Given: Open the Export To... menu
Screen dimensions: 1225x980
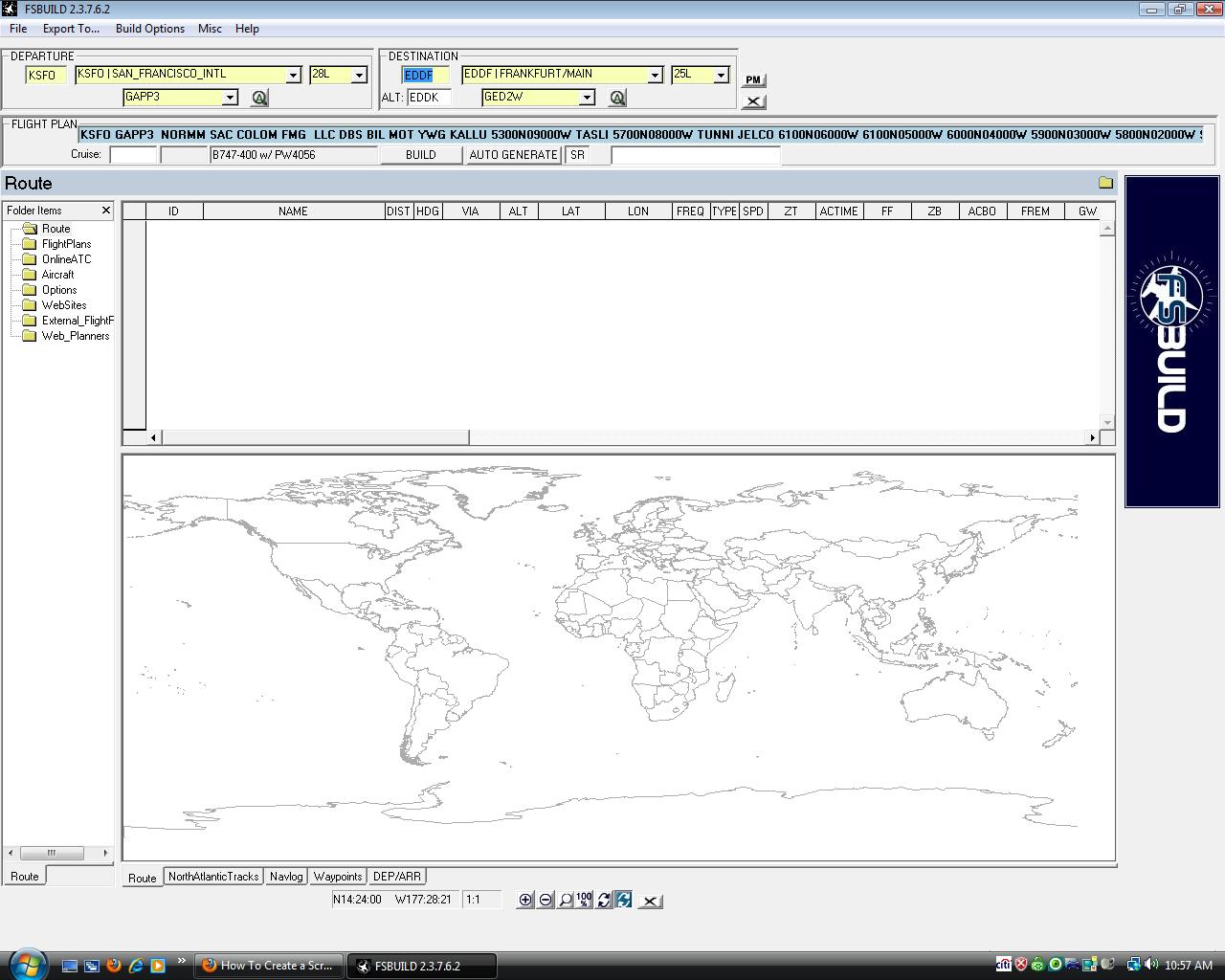Looking at the screenshot, I should [x=71, y=29].
